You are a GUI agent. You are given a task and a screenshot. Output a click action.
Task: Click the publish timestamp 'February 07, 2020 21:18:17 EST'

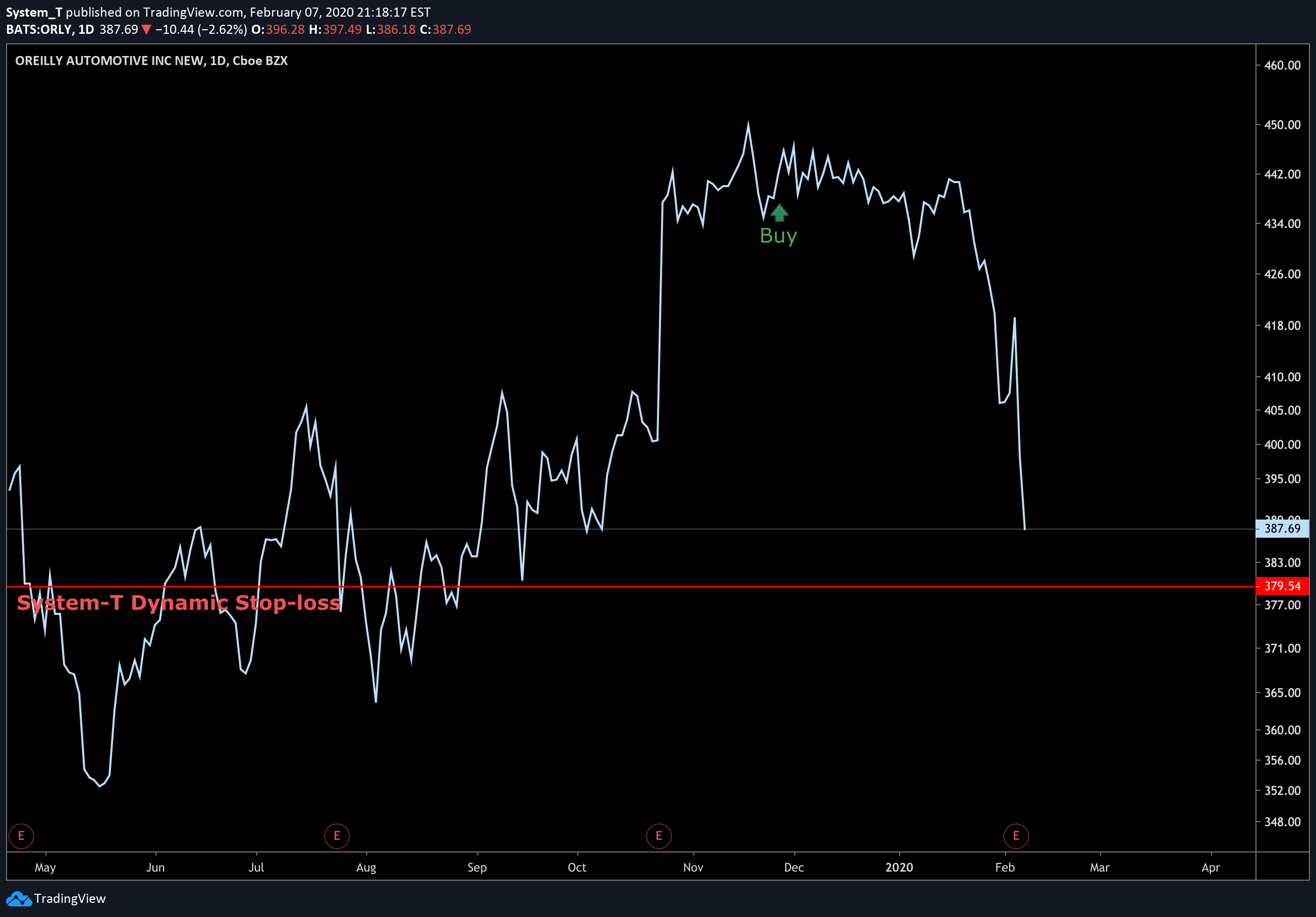click(340, 12)
